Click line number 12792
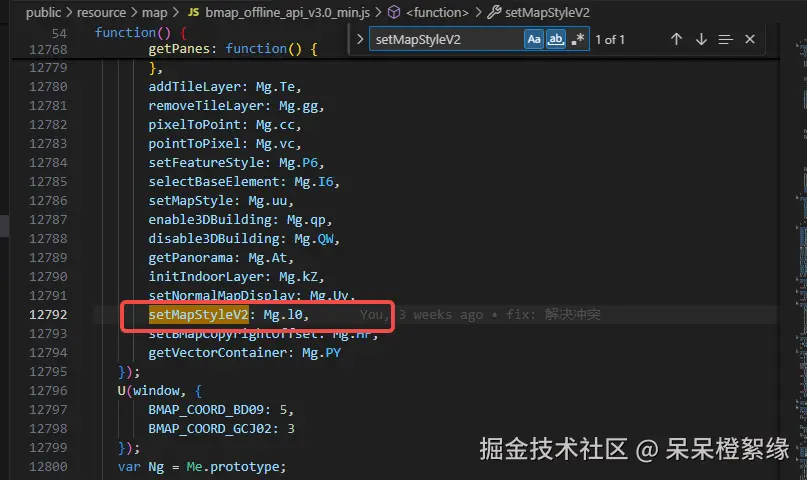 click(48, 314)
